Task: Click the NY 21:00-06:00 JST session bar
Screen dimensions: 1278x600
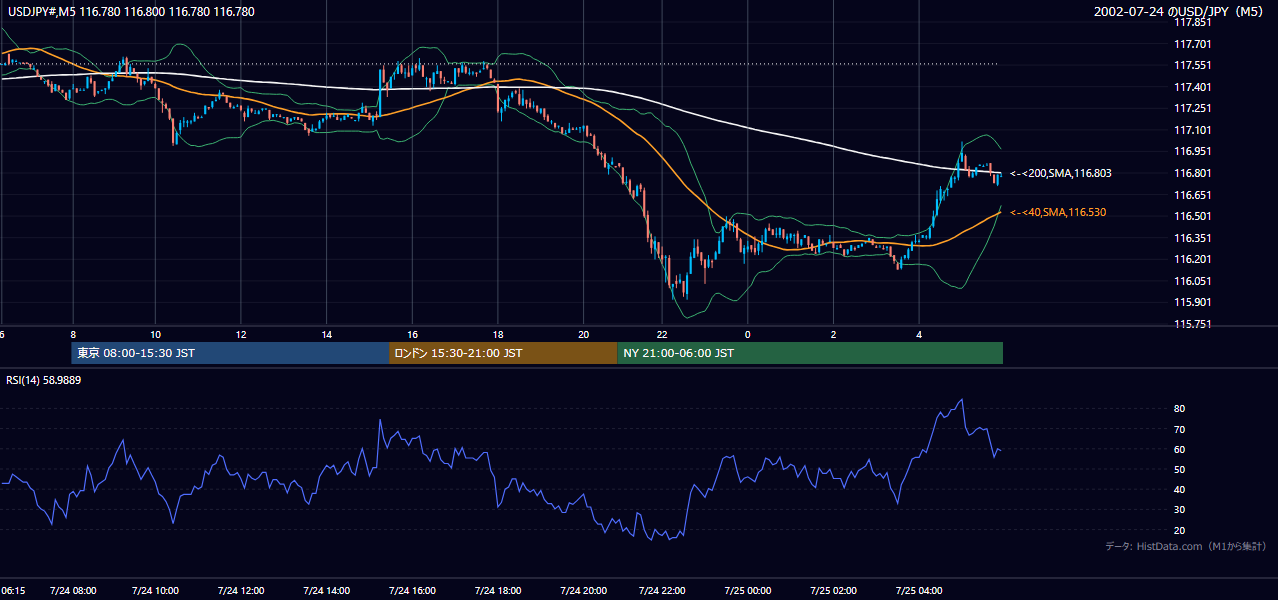Action: [810, 353]
